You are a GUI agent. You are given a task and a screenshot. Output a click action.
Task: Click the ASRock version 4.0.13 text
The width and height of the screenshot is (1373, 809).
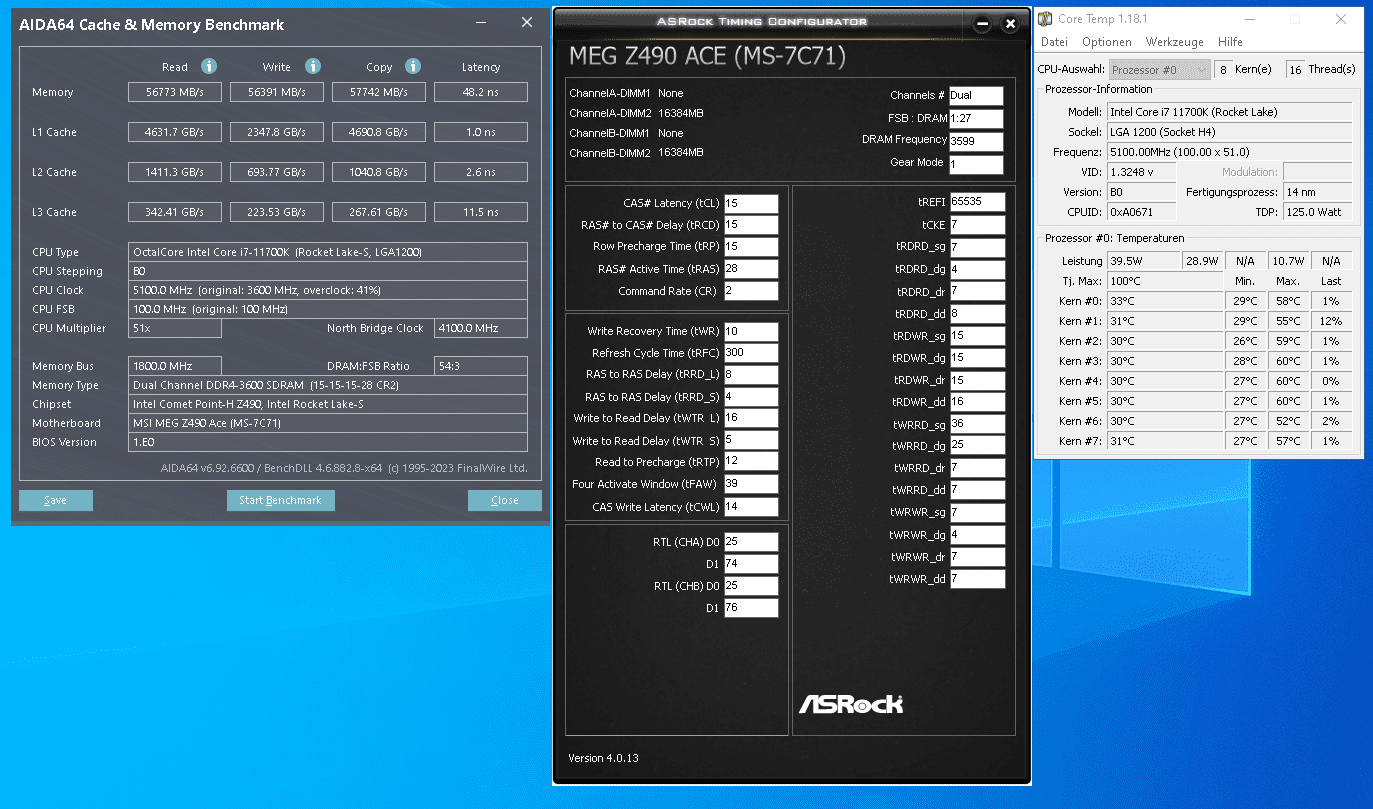(603, 758)
